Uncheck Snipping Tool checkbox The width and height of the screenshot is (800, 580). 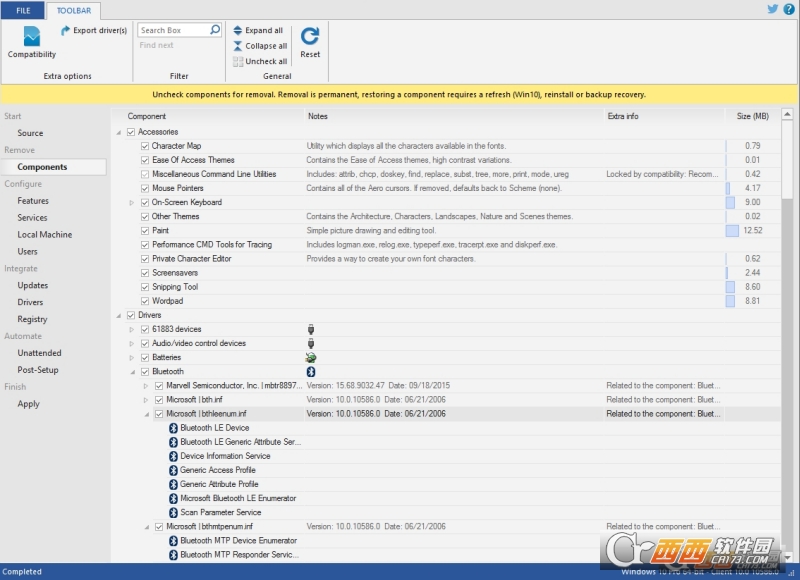click(145, 287)
